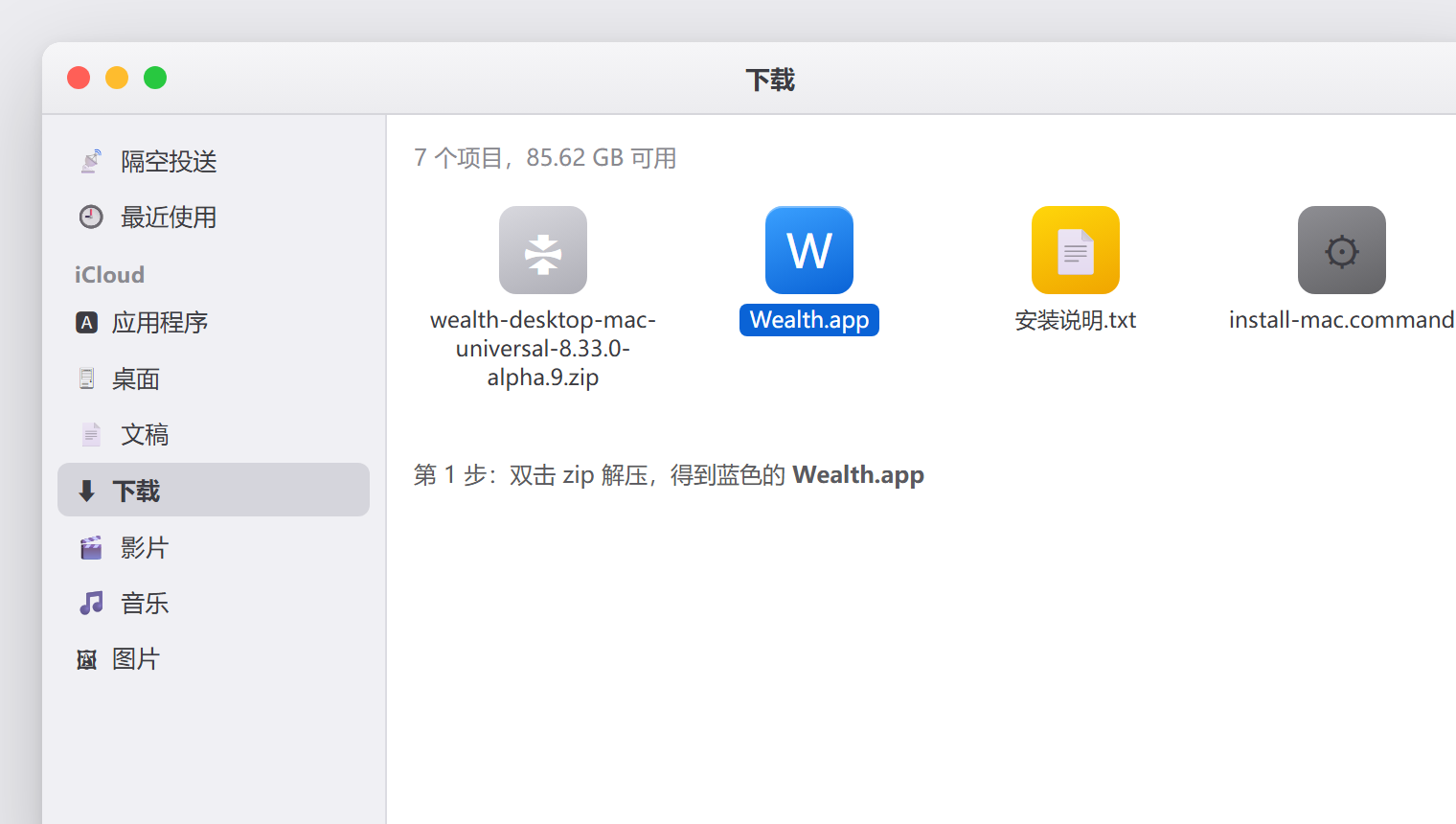Click the install-mac.command file name
This screenshot has height=824, width=1456.
(x=1341, y=320)
